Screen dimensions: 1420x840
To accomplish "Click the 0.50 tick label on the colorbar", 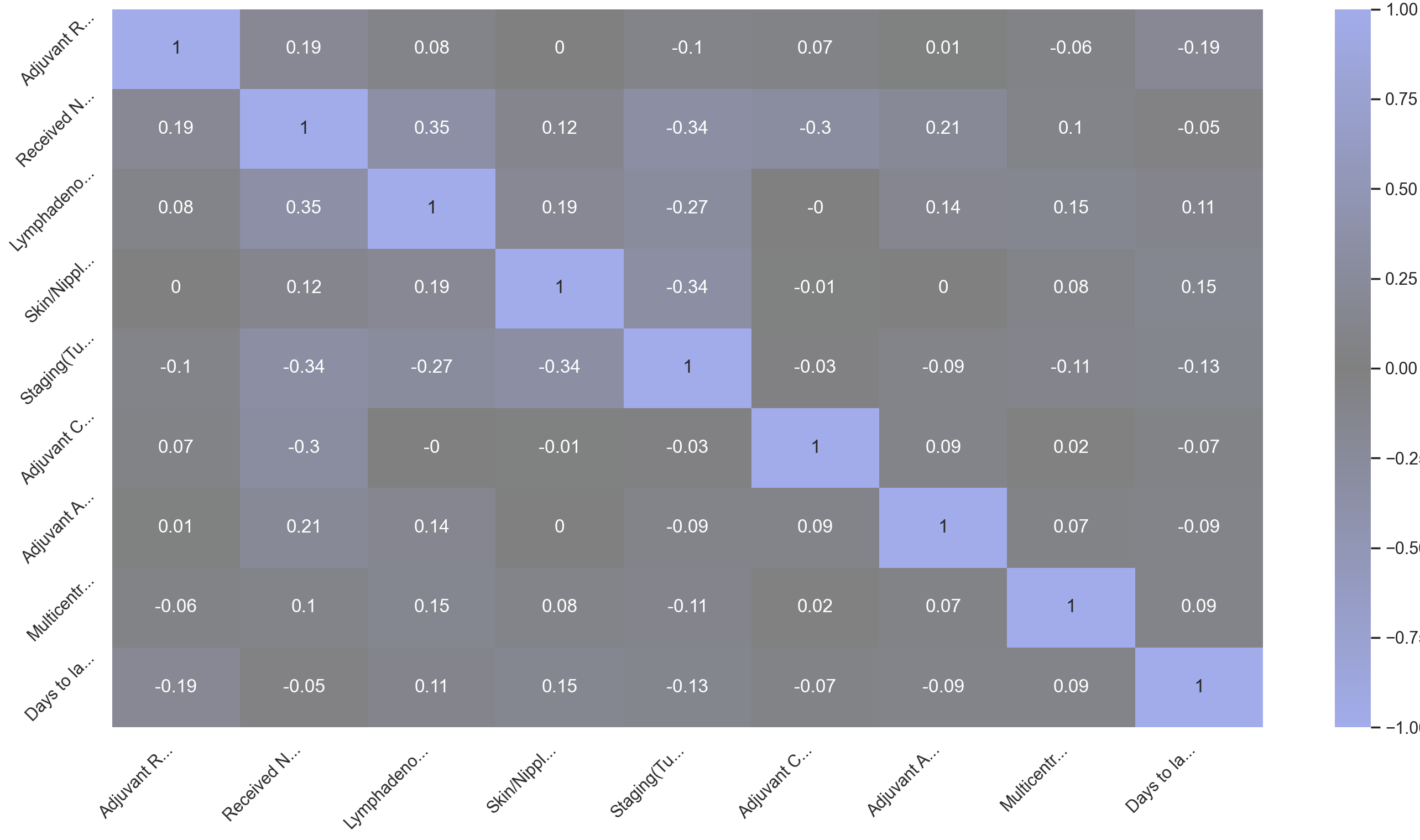I will [x=1400, y=189].
